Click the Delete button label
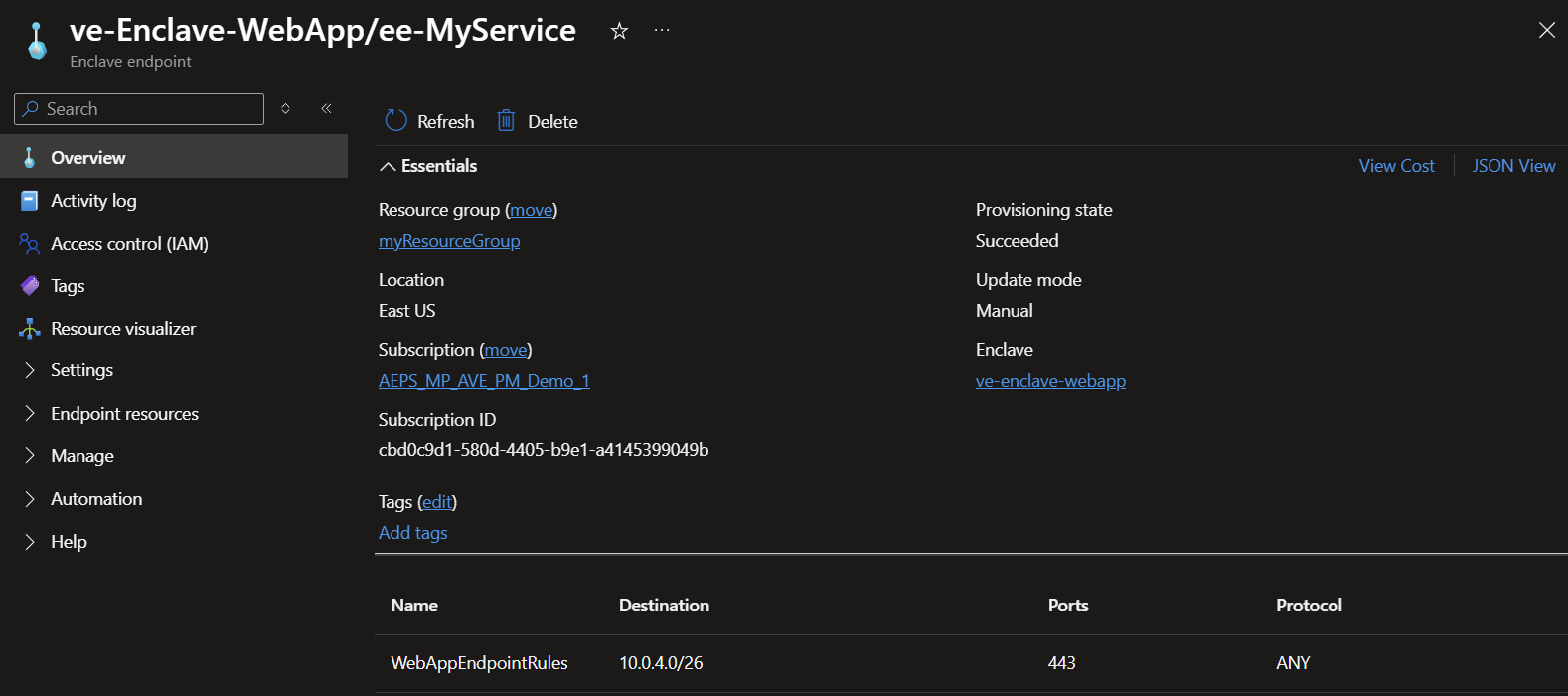Screen dimensions: 1568x696 click(552, 122)
